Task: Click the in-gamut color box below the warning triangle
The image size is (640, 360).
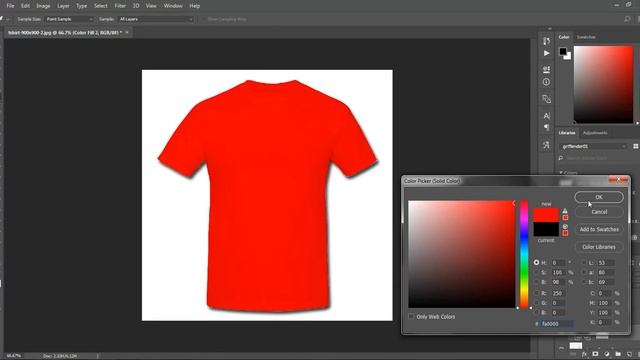Action: click(x=565, y=218)
